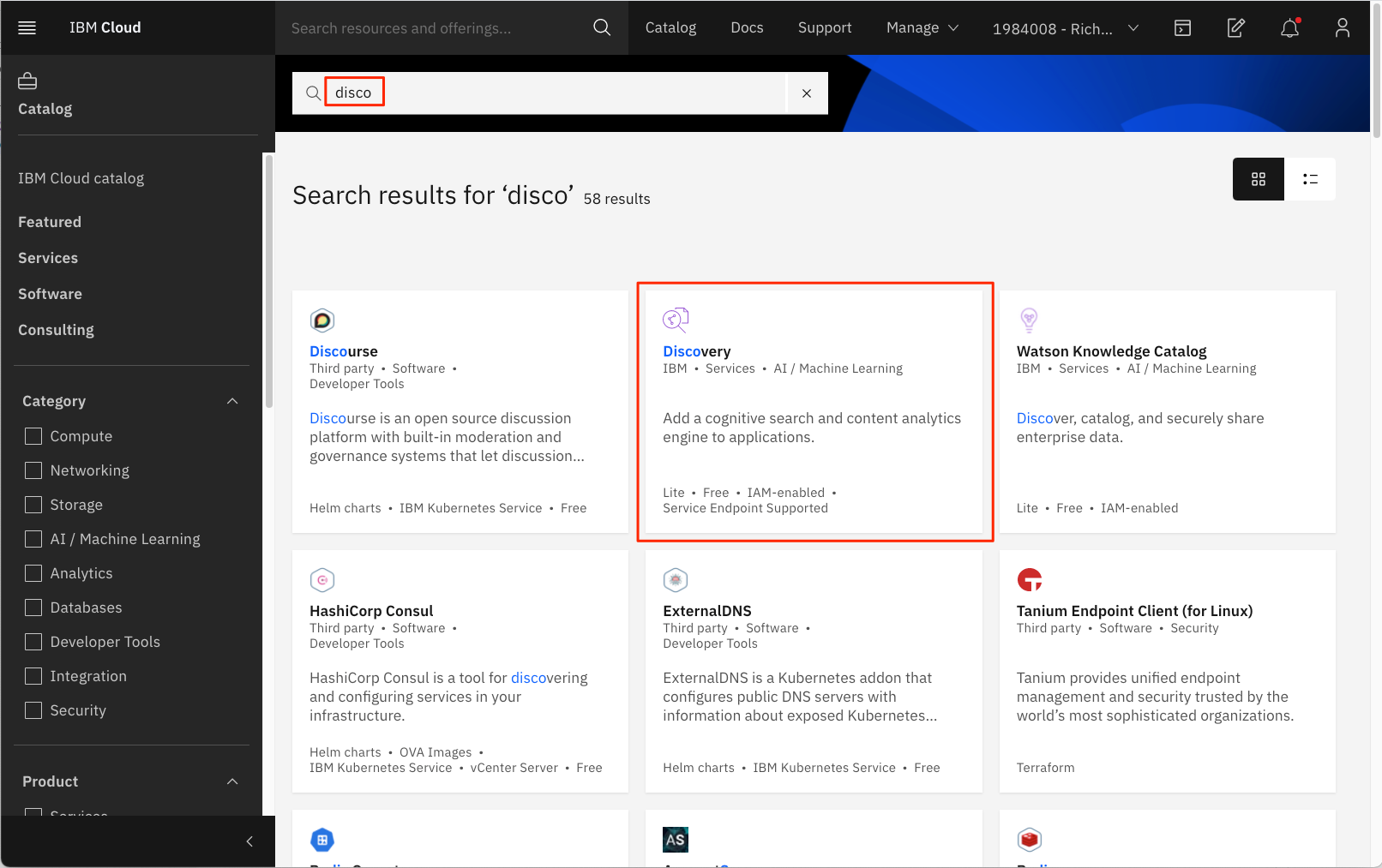Open the account switcher 1984008 dropdown
Image resolution: width=1382 pixels, height=868 pixels.
tap(1066, 28)
